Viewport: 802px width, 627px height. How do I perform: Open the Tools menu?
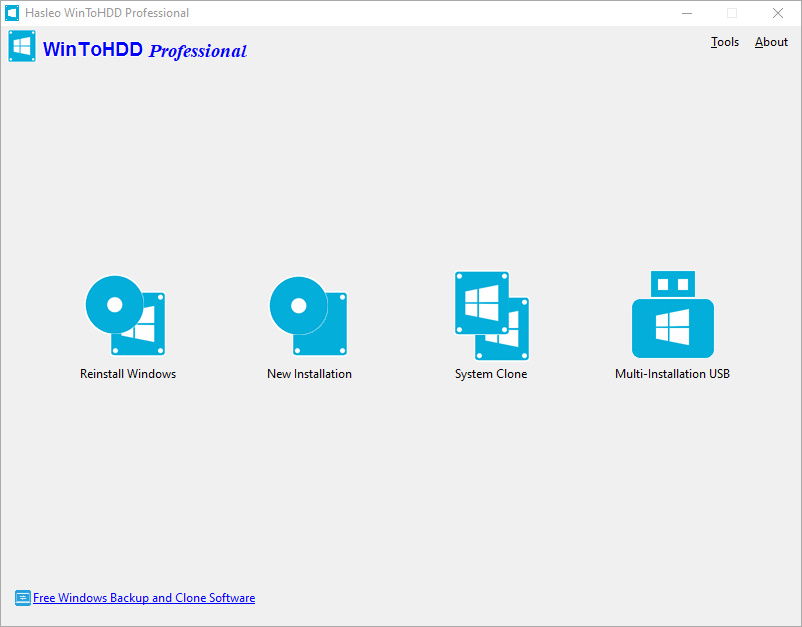(725, 42)
